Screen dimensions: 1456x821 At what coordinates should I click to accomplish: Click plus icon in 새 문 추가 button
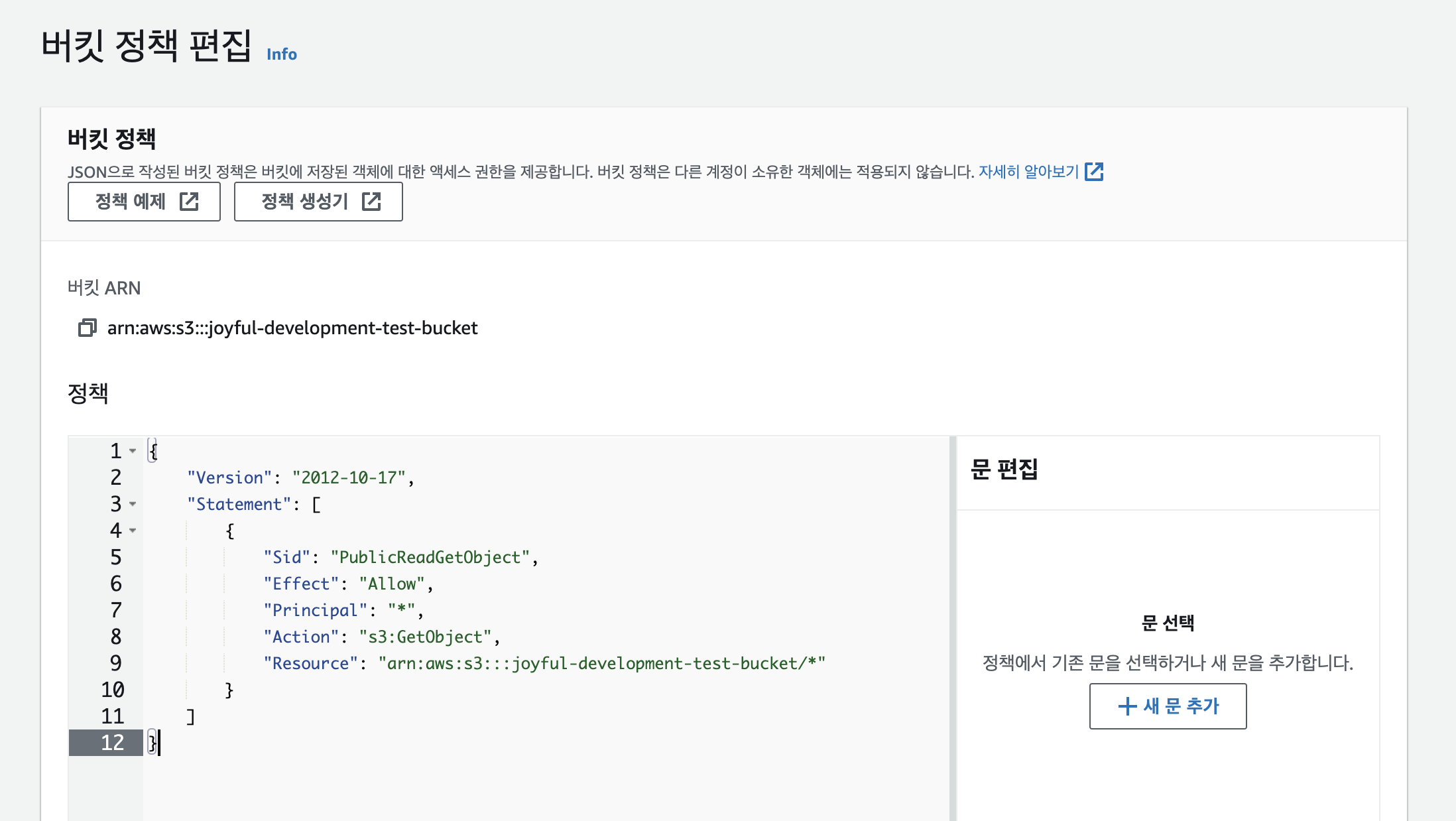[1127, 706]
